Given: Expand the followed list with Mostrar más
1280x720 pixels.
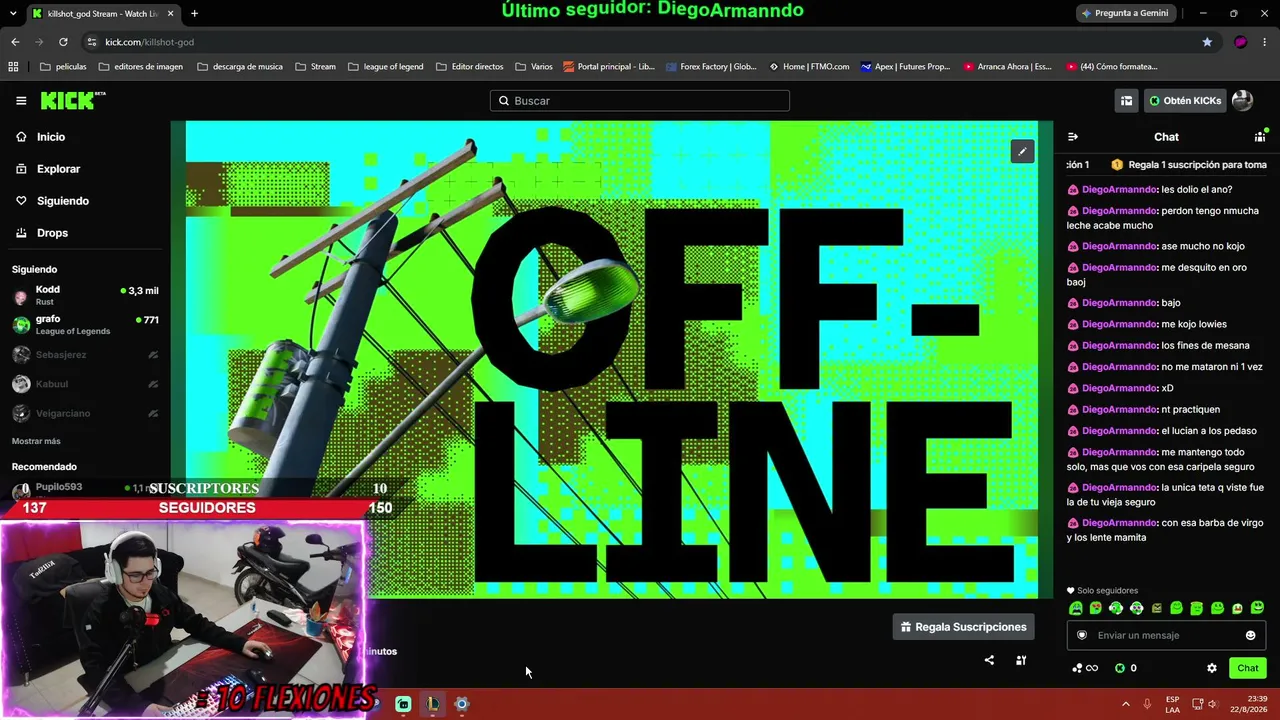Looking at the screenshot, I should 36,441.
